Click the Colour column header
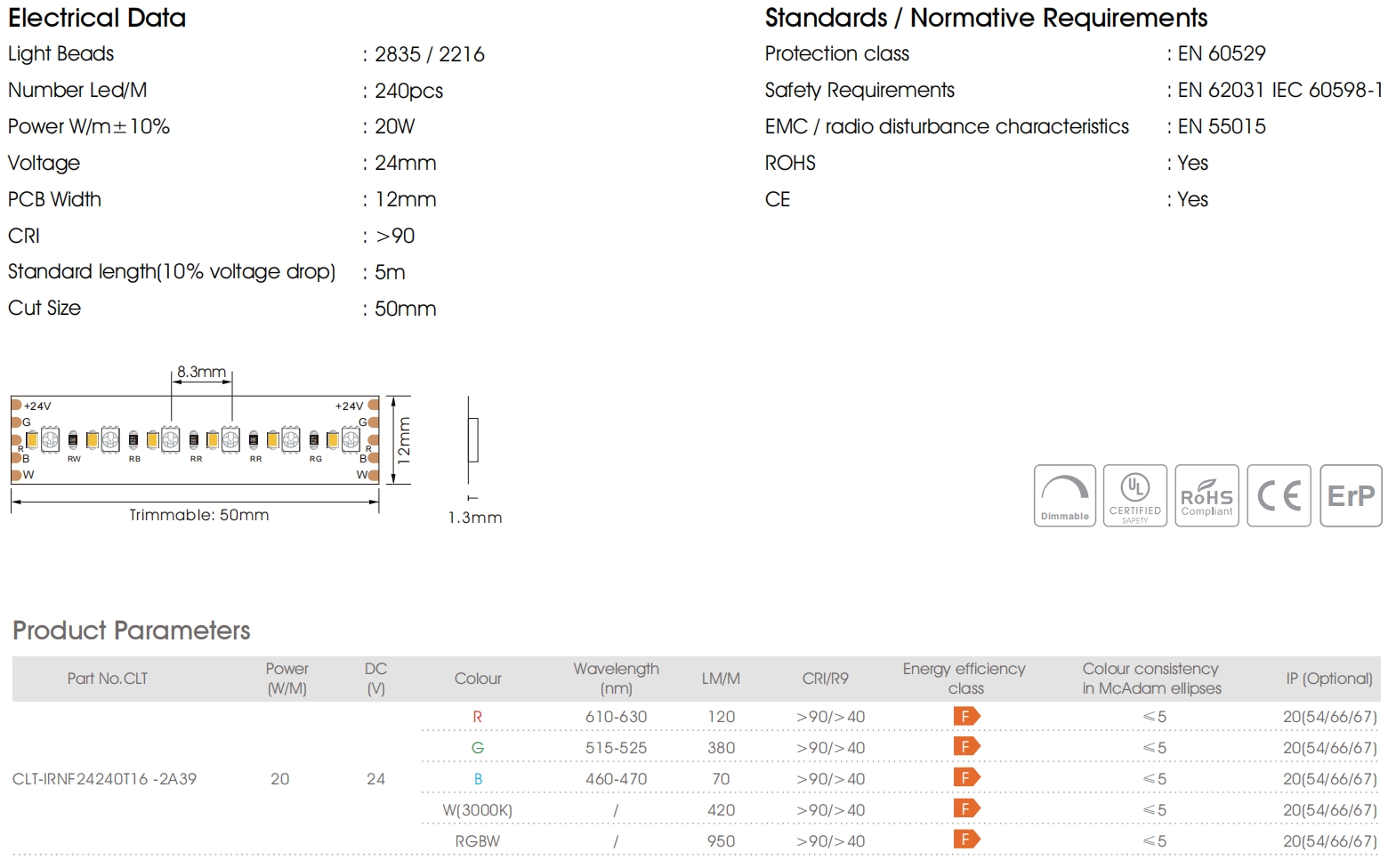The width and height of the screenshot is (1396, 868). (478, 679)
